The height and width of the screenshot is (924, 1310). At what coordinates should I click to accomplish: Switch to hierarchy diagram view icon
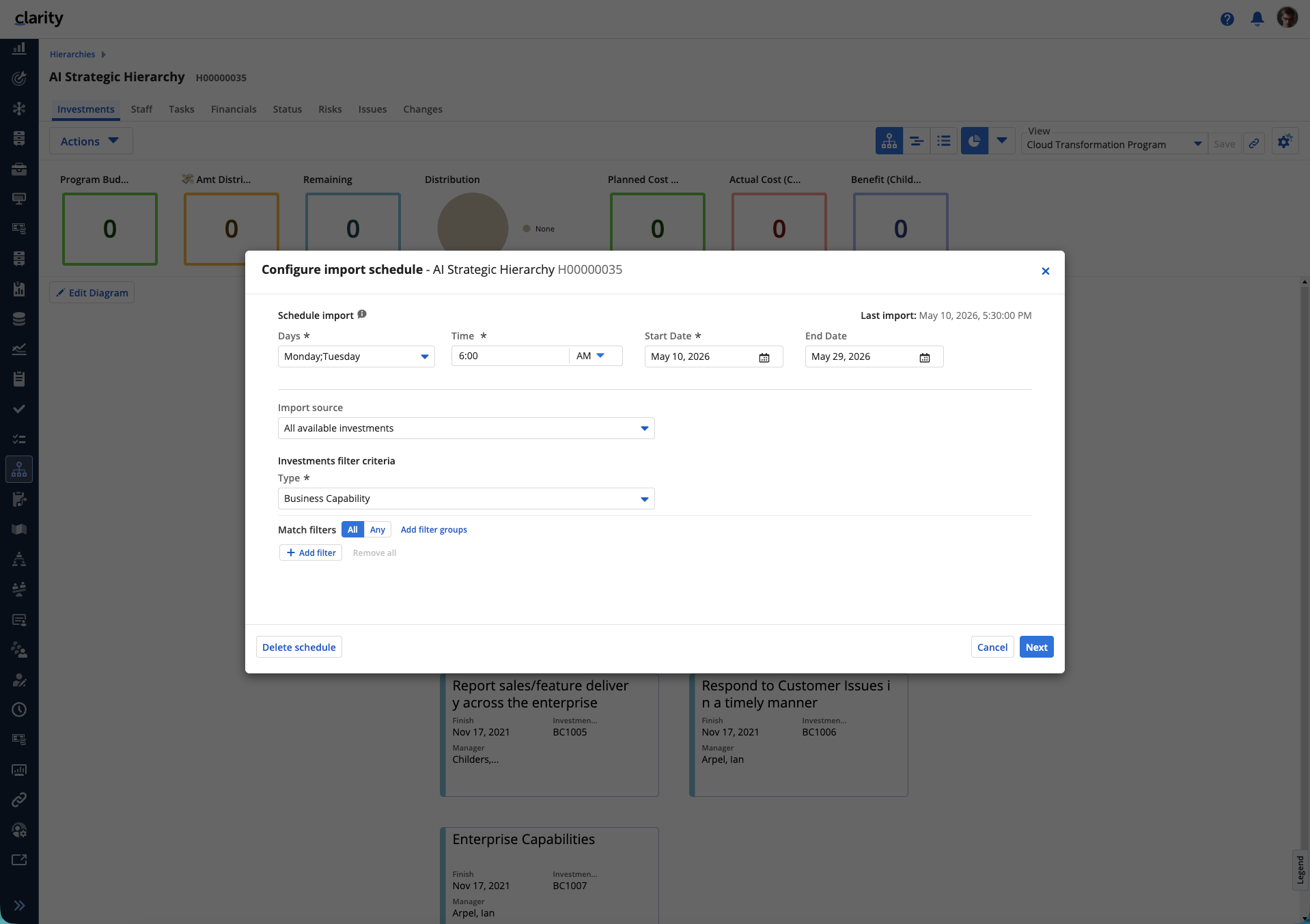[x=889, y=141]
